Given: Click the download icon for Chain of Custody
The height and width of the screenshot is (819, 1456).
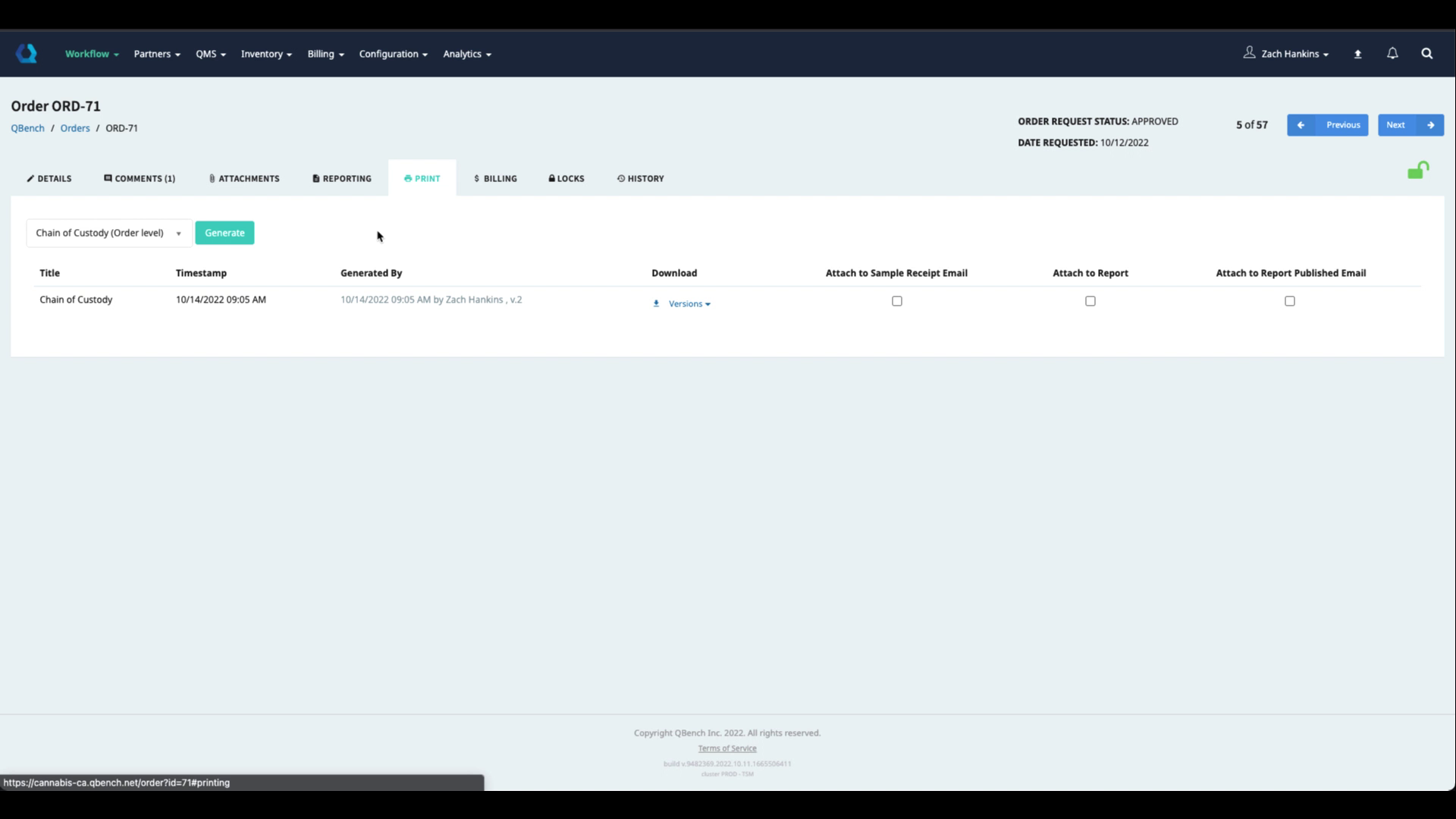Looking at the screenshot, I should [x=657, y=303].
